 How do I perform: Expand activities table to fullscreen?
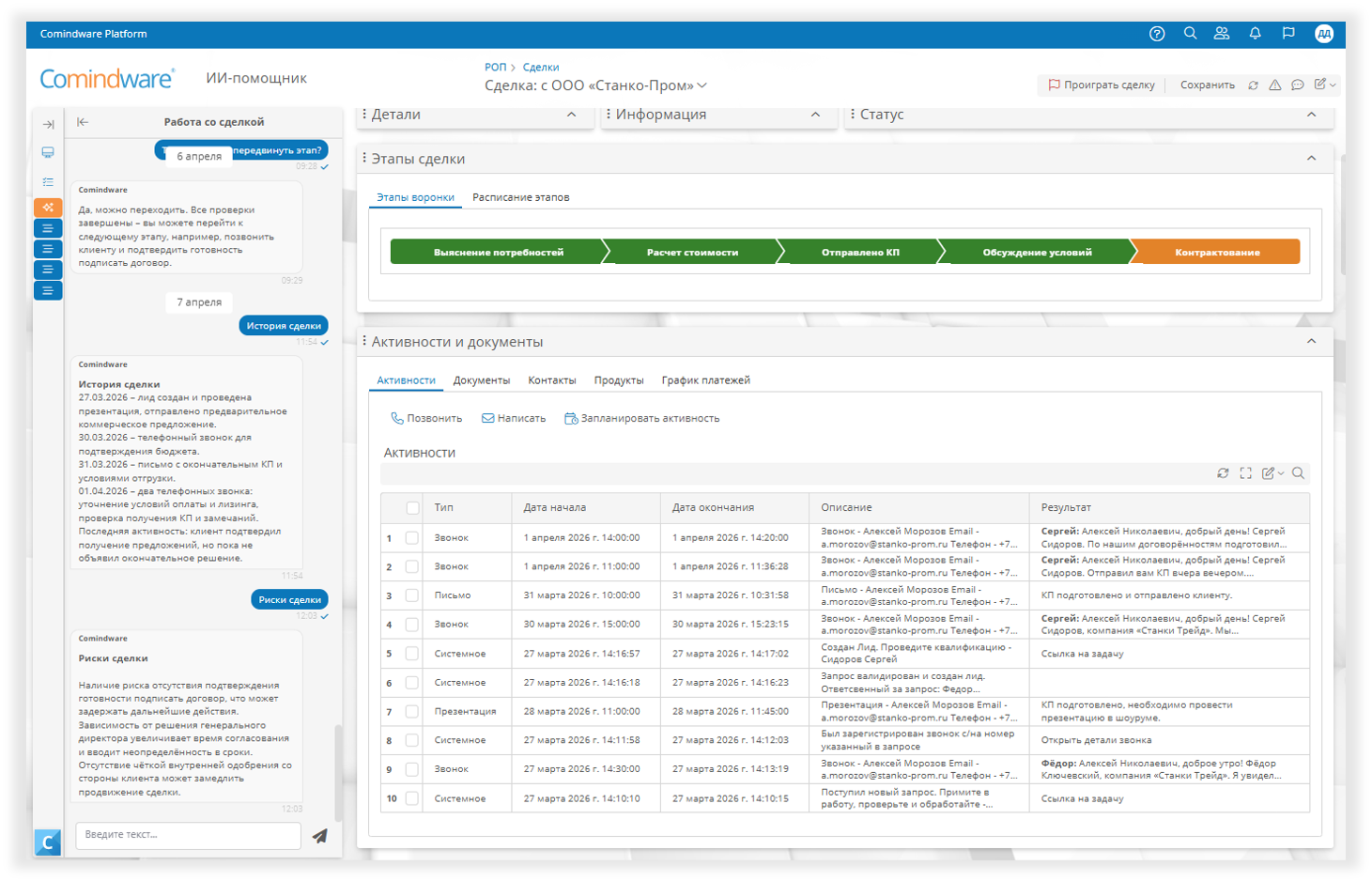pos(1245,473)
